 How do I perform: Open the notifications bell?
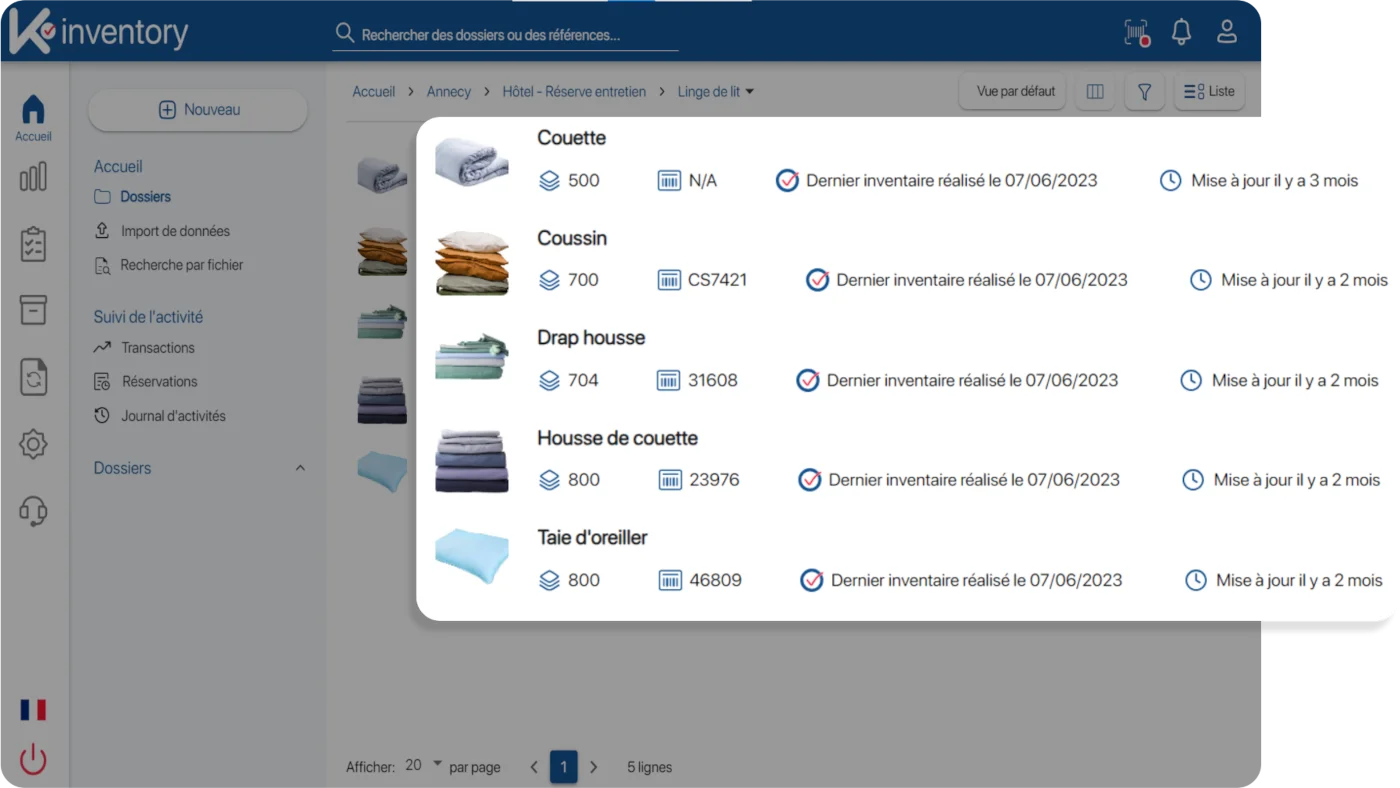click(1181, 32)
